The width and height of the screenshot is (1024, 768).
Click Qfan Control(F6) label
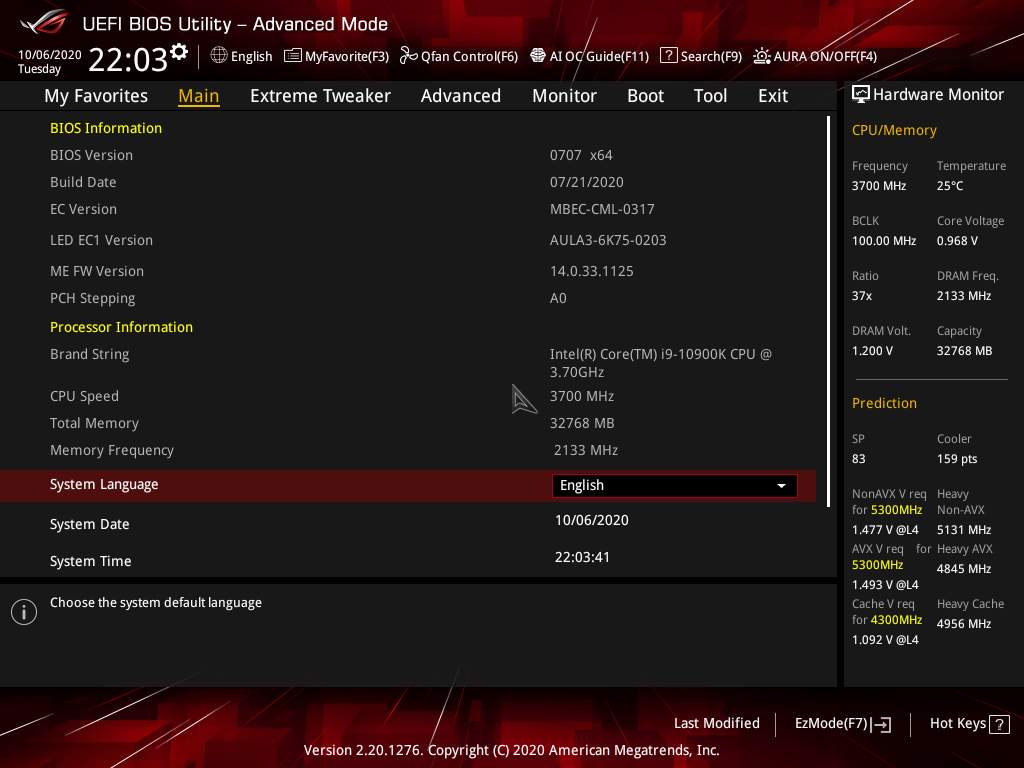(x=469, y=56)
